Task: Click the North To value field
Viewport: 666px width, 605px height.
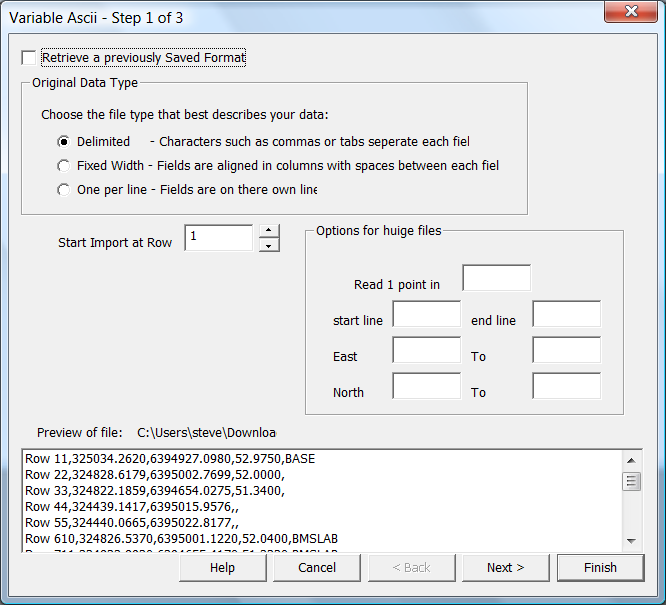Action: (566, 386)
